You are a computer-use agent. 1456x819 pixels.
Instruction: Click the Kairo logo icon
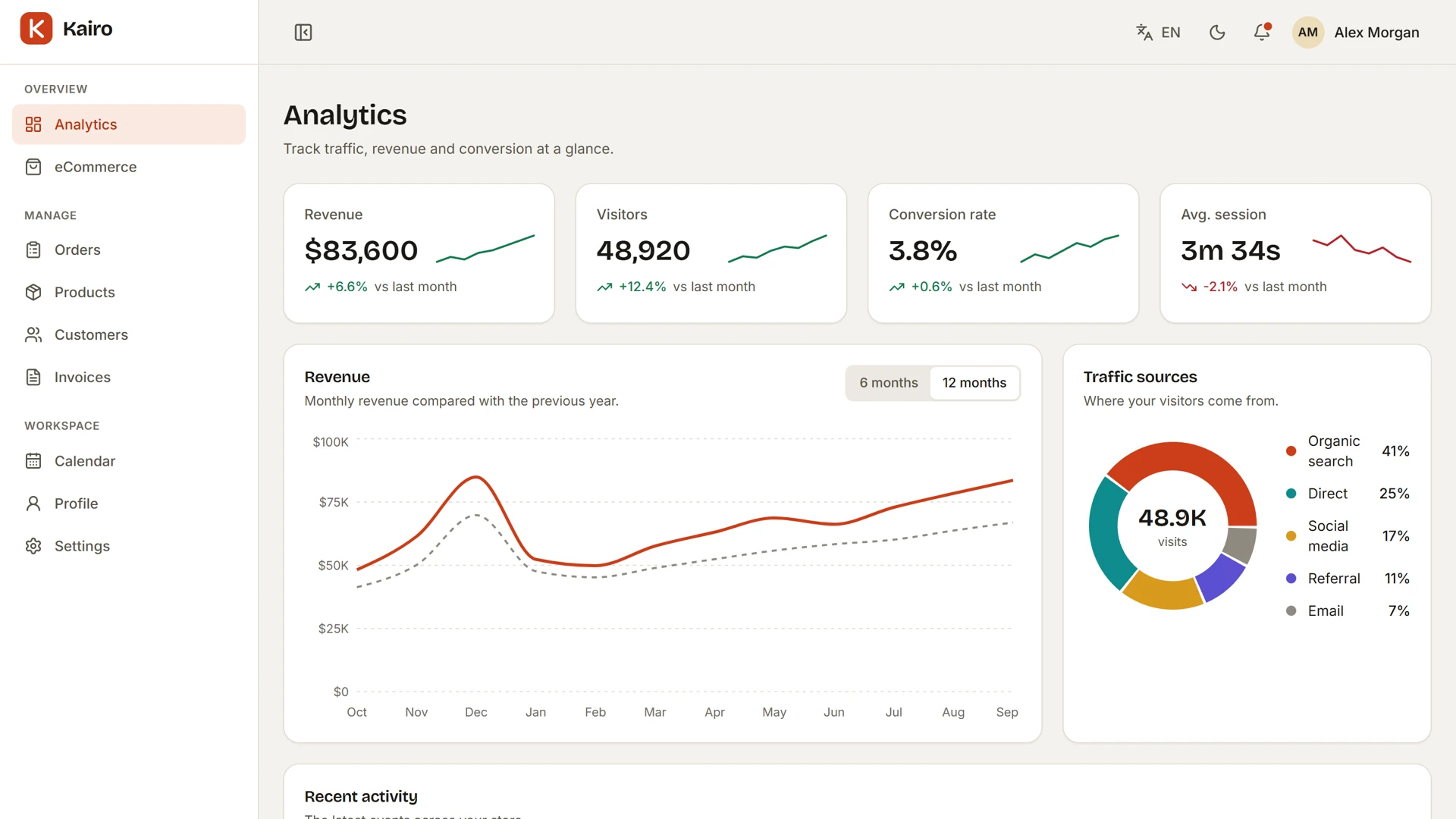pos(36,29)
